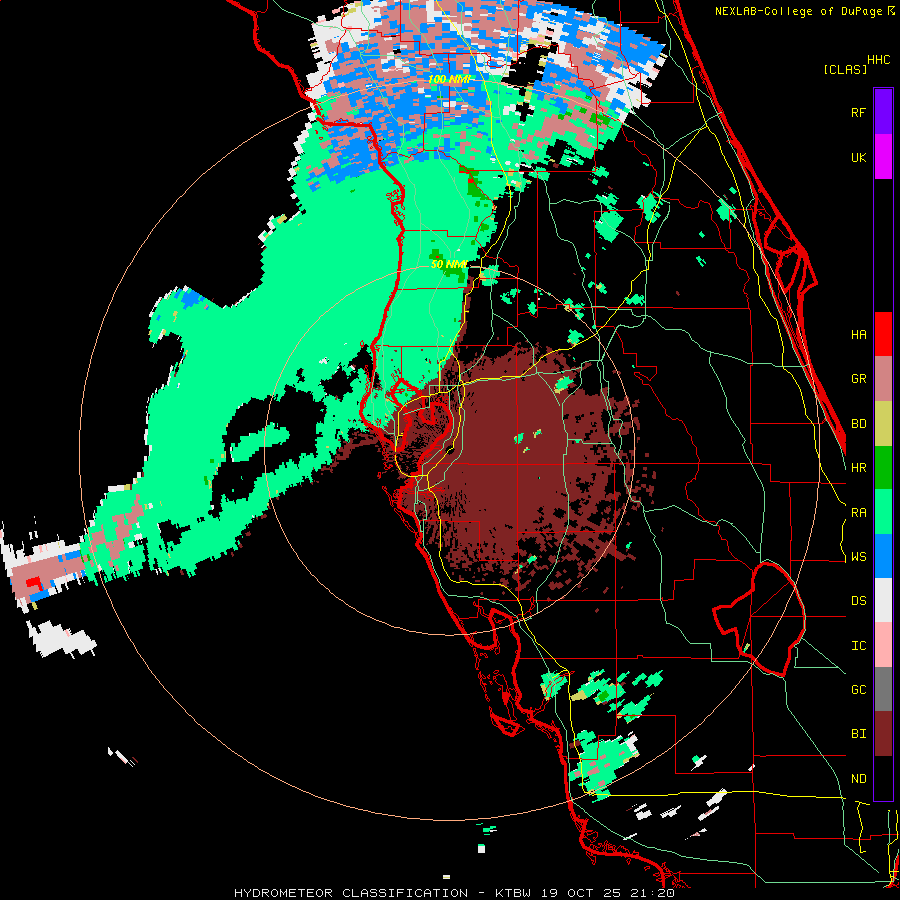Select the BI legend label
Screen dimensions: 900x900
[x=858, y=734]
